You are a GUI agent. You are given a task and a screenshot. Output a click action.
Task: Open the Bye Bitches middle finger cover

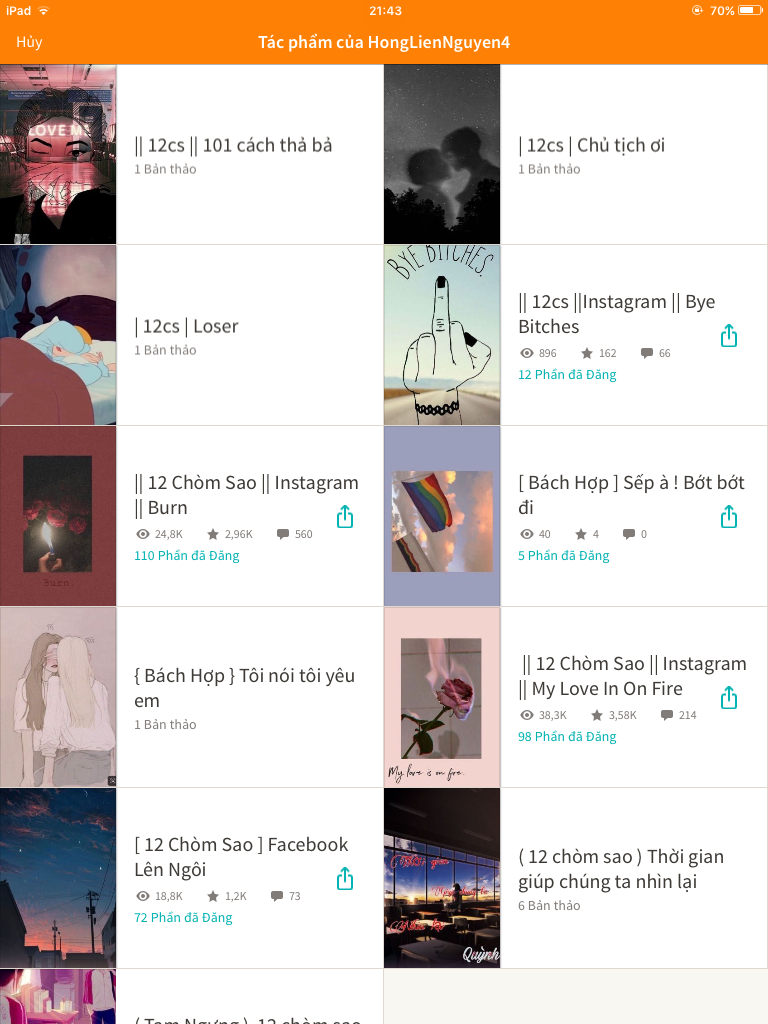click(x=442, y=335)
